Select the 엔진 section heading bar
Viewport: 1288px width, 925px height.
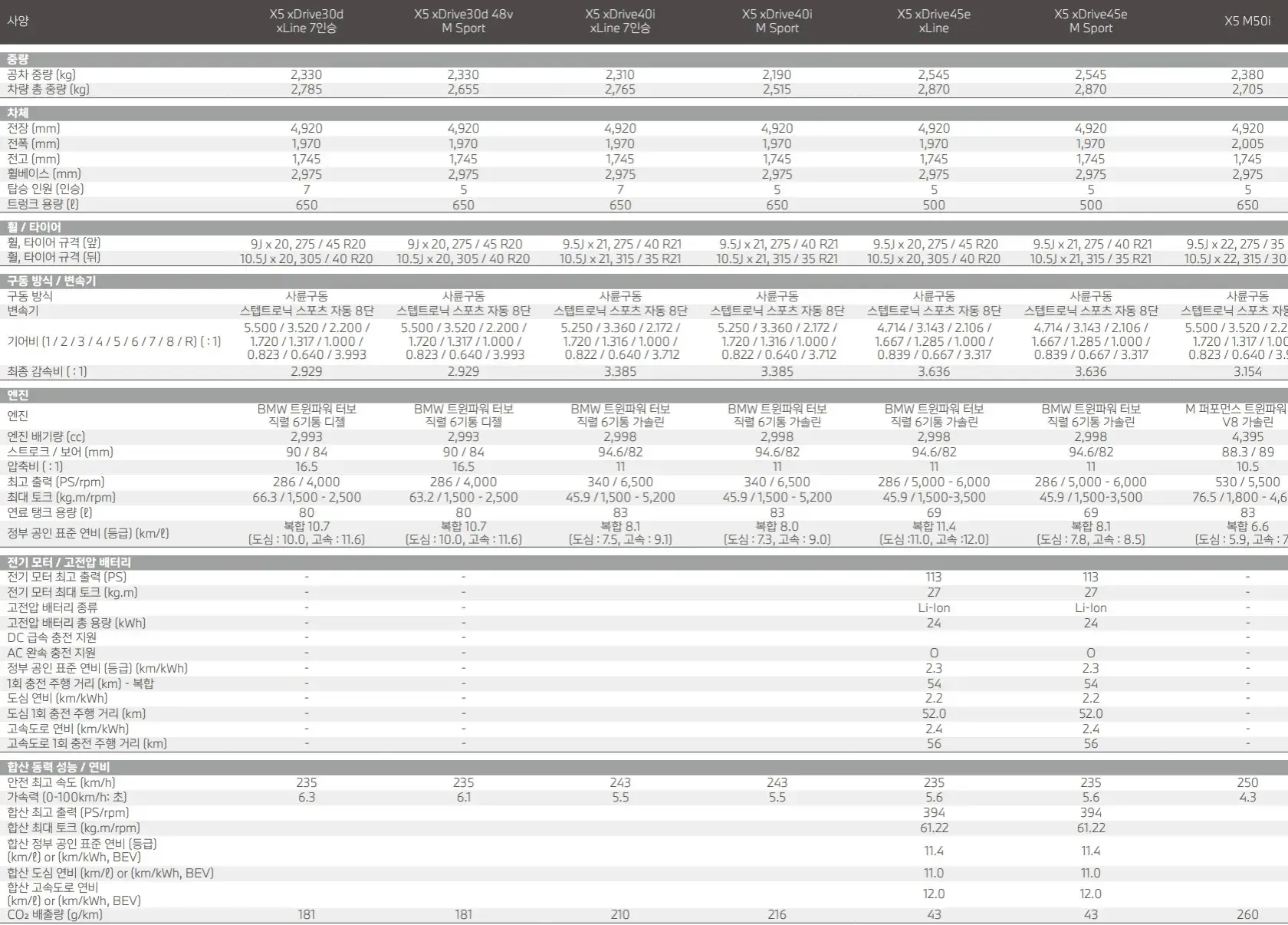pyautogui.click(x=644, y=396)
